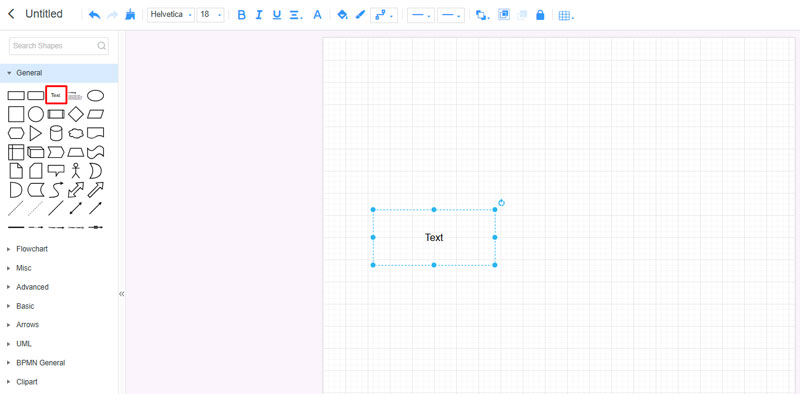The height and width of the screenshot is (394, 800).
Task: Select the cylinder shape
Action: (56, 133)
